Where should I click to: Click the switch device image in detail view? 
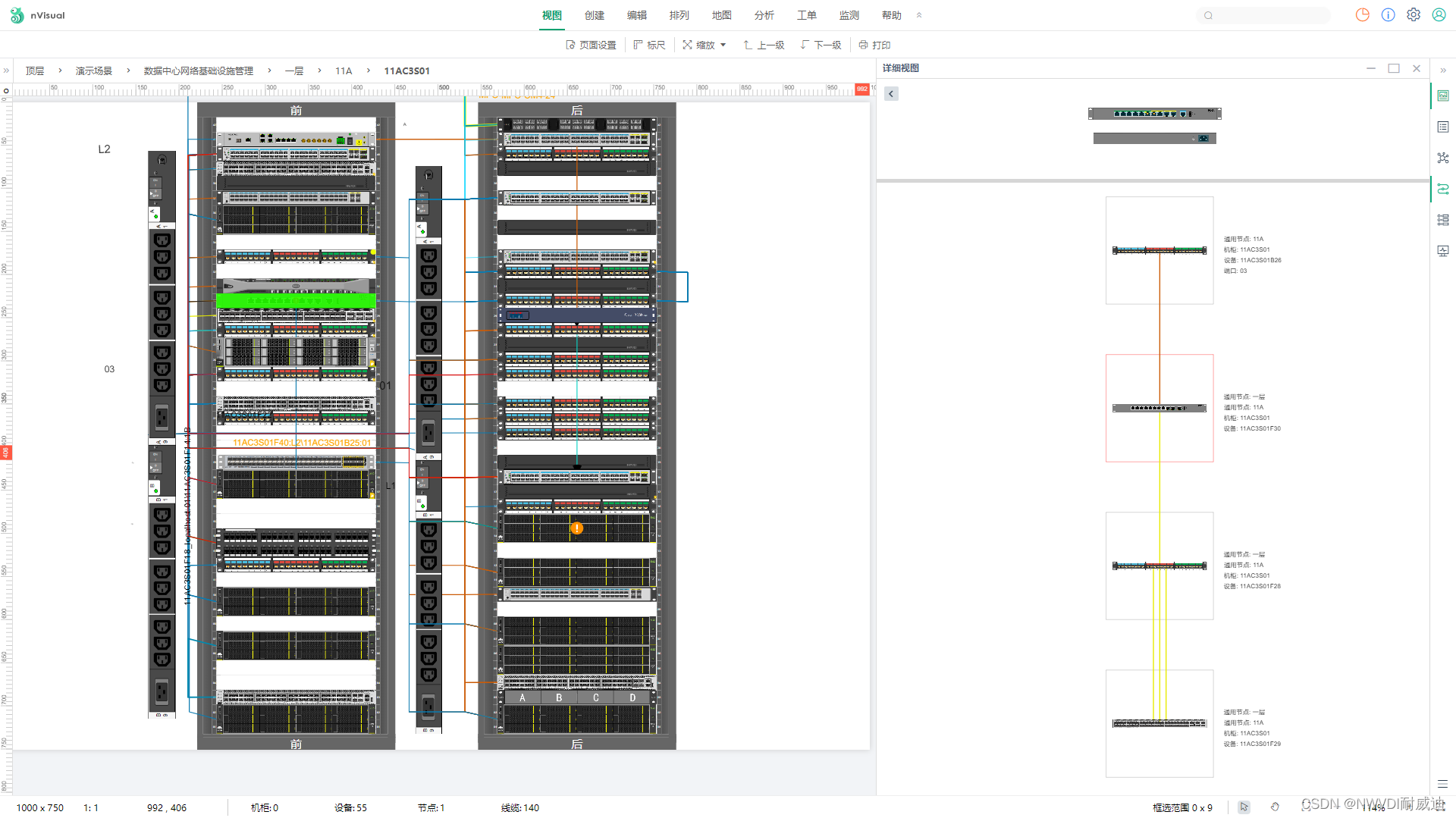1155,114
